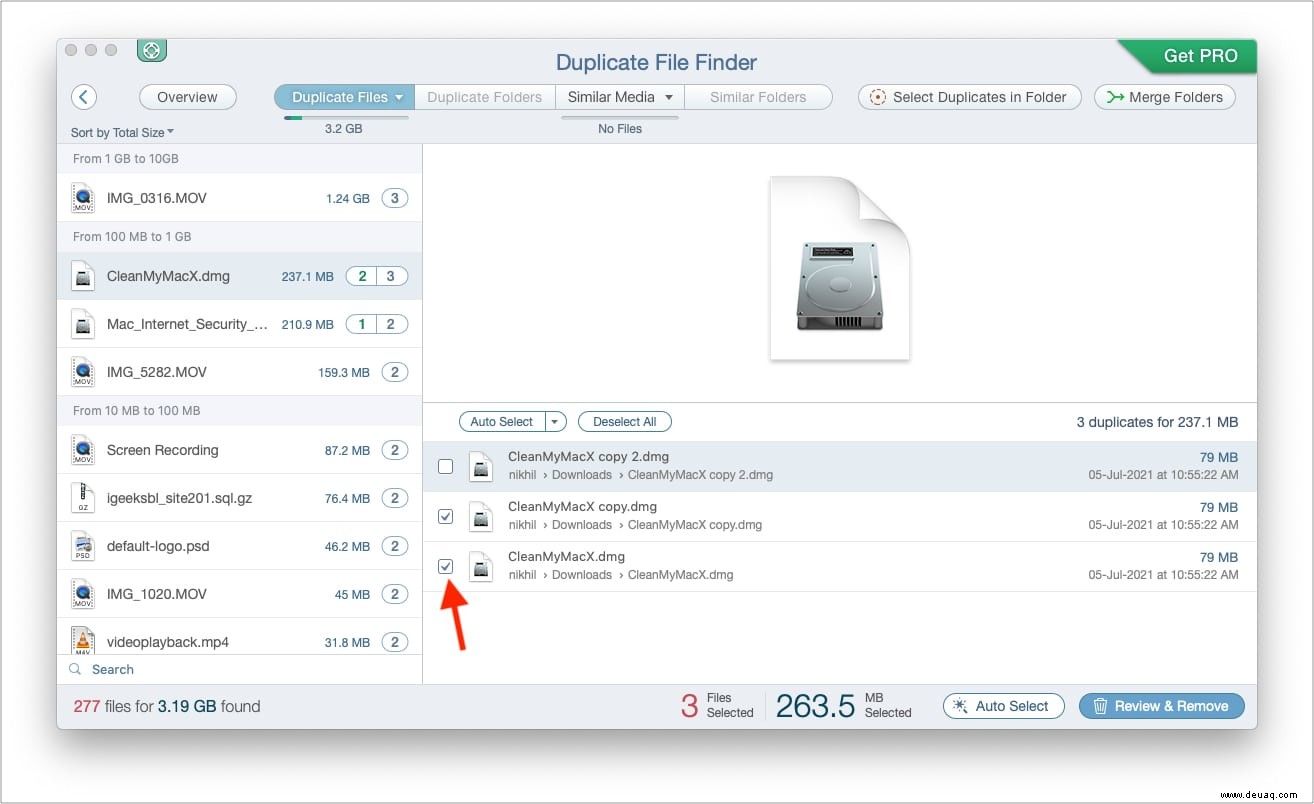Uncheck the CleanMyMacX copy.dmg checkbox
Image resolution: width=1314 pixels, height=804 pixels.
coord(446,516)
